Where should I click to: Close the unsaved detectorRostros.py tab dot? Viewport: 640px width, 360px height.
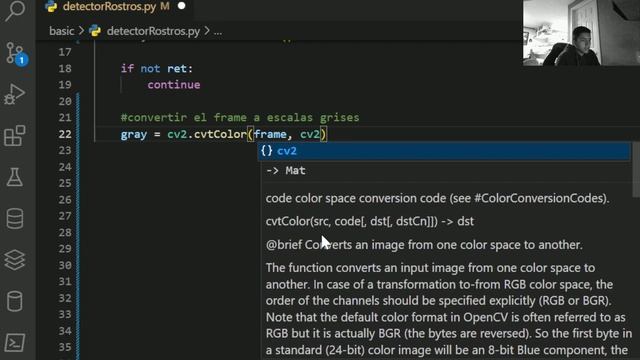182,6
